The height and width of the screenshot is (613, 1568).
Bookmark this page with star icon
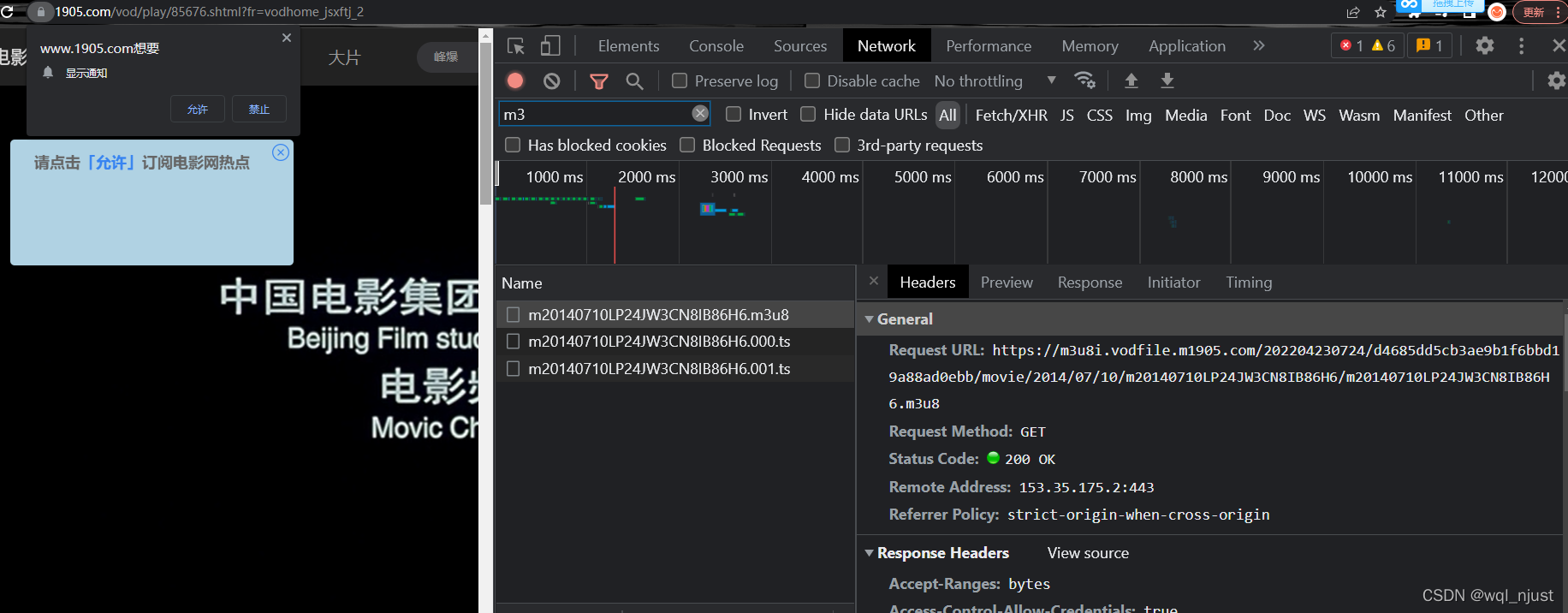pos(1380,12)
